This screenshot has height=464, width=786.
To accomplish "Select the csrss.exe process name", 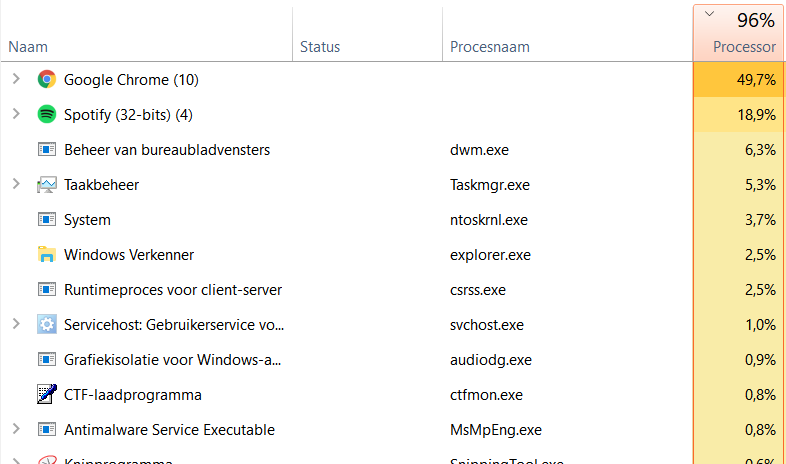I will point(478,290).
